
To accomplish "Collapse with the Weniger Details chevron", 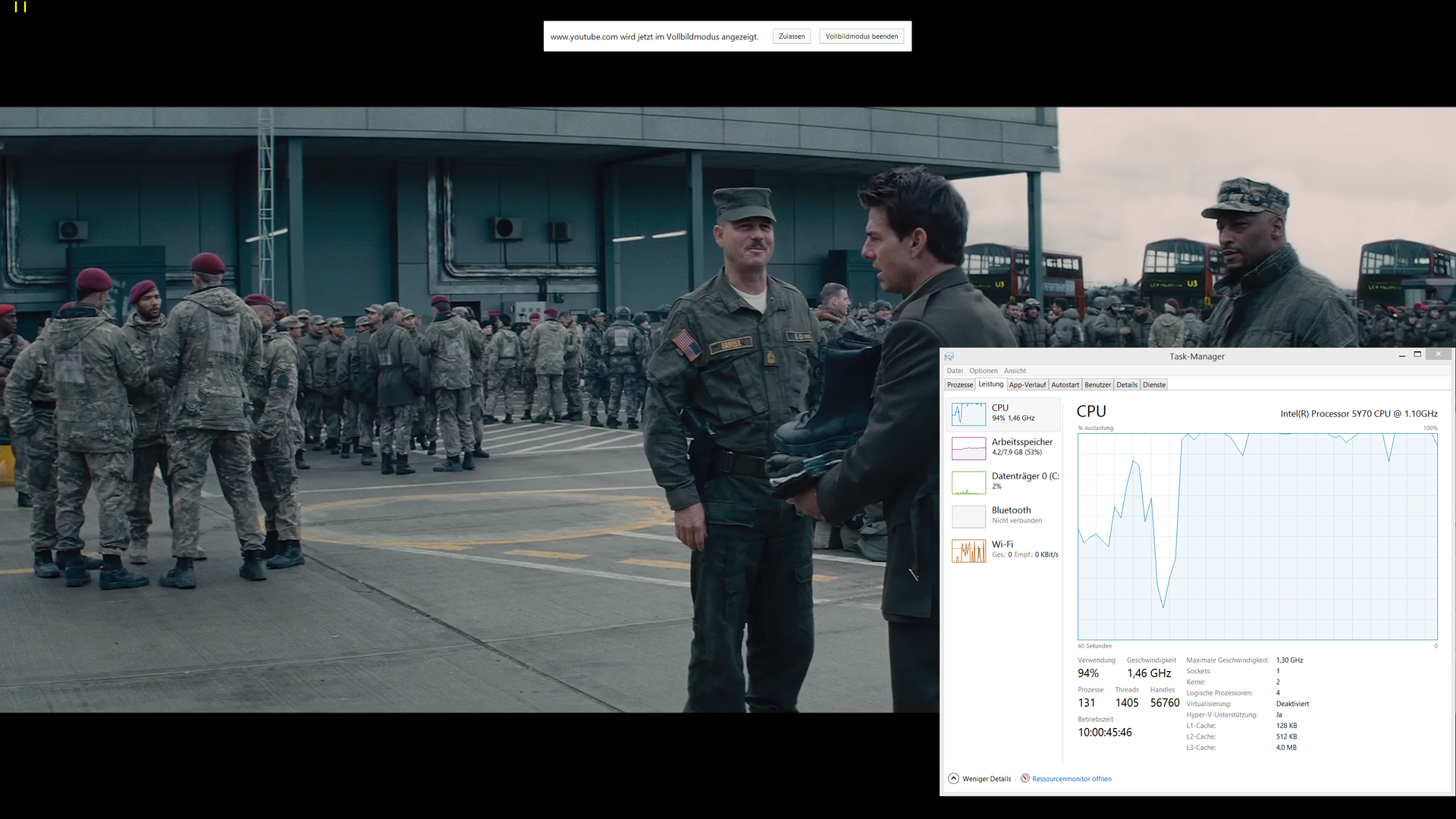I will (953, 779).
